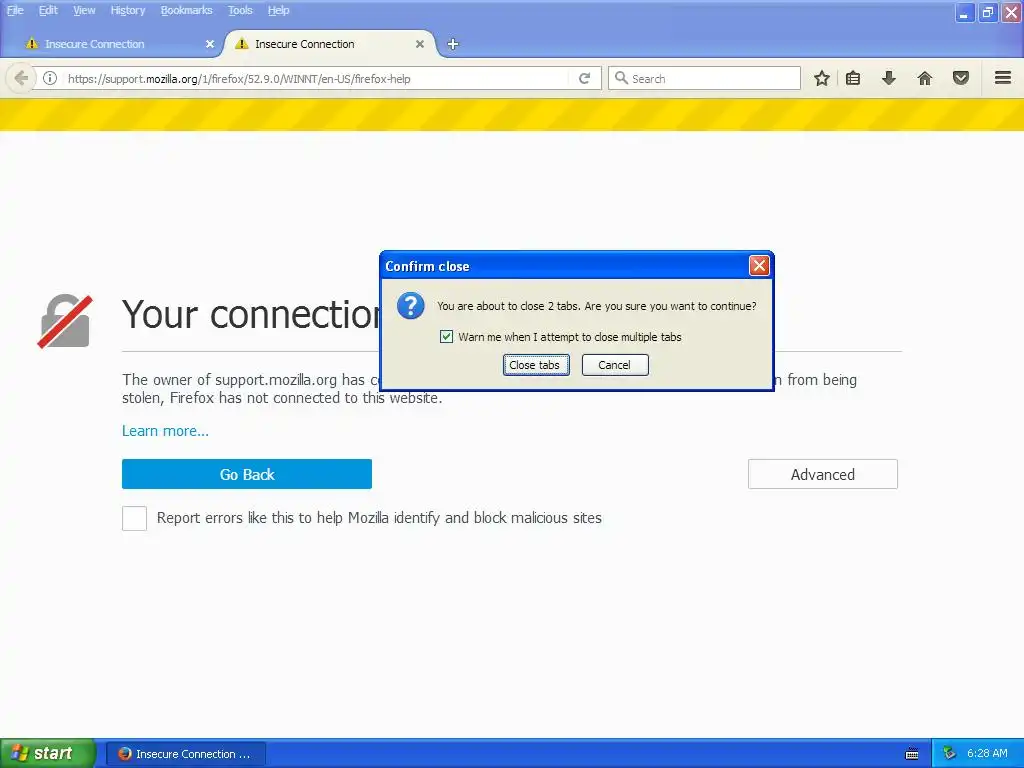The height and width of the screenshot is (768, 1024).
Task: Click the Advanced button
Action: [822, 474]
